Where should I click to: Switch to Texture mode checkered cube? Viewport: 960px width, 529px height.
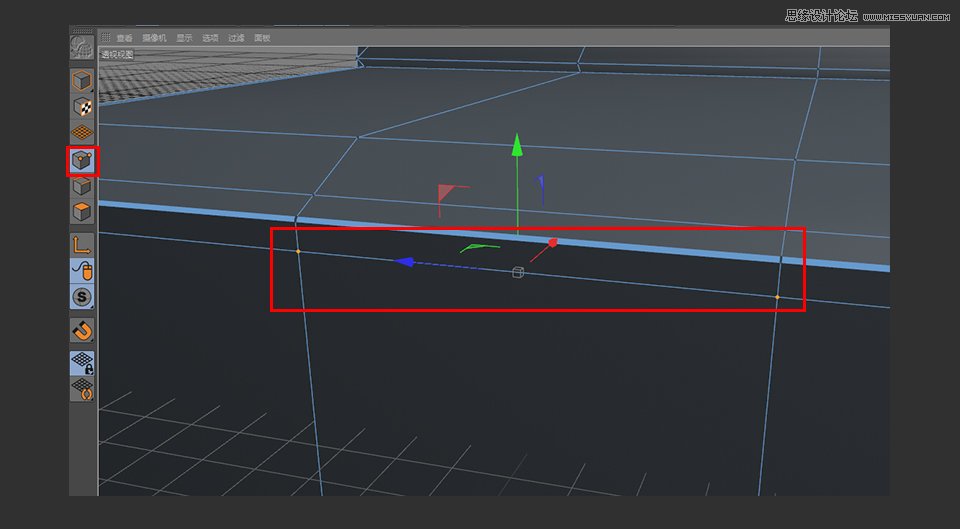[82, 107]
